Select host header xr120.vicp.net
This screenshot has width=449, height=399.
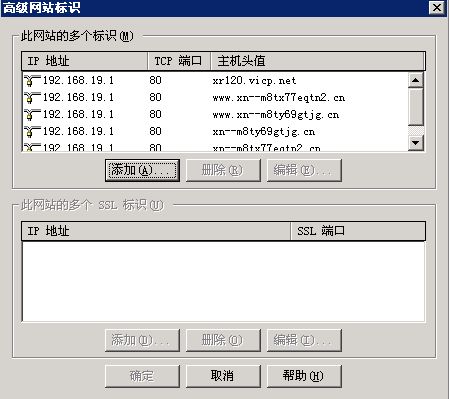pos(254,81)
